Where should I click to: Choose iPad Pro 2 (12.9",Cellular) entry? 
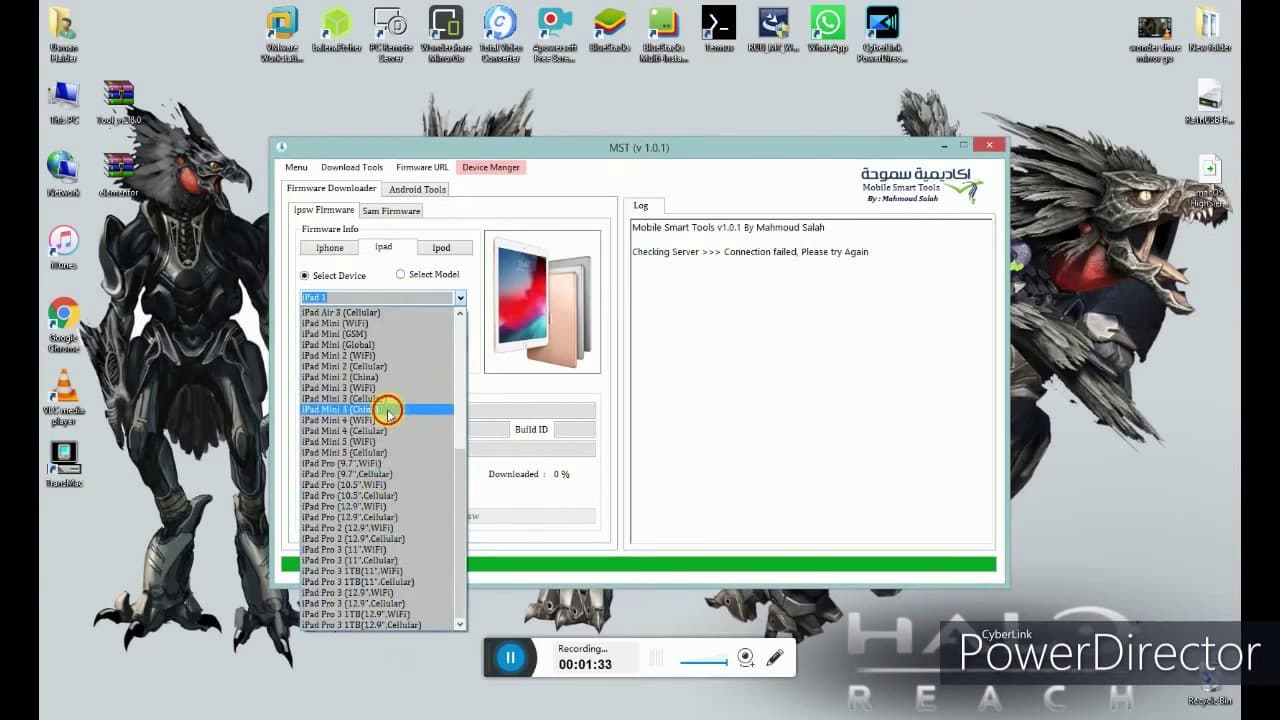[377, 539]
